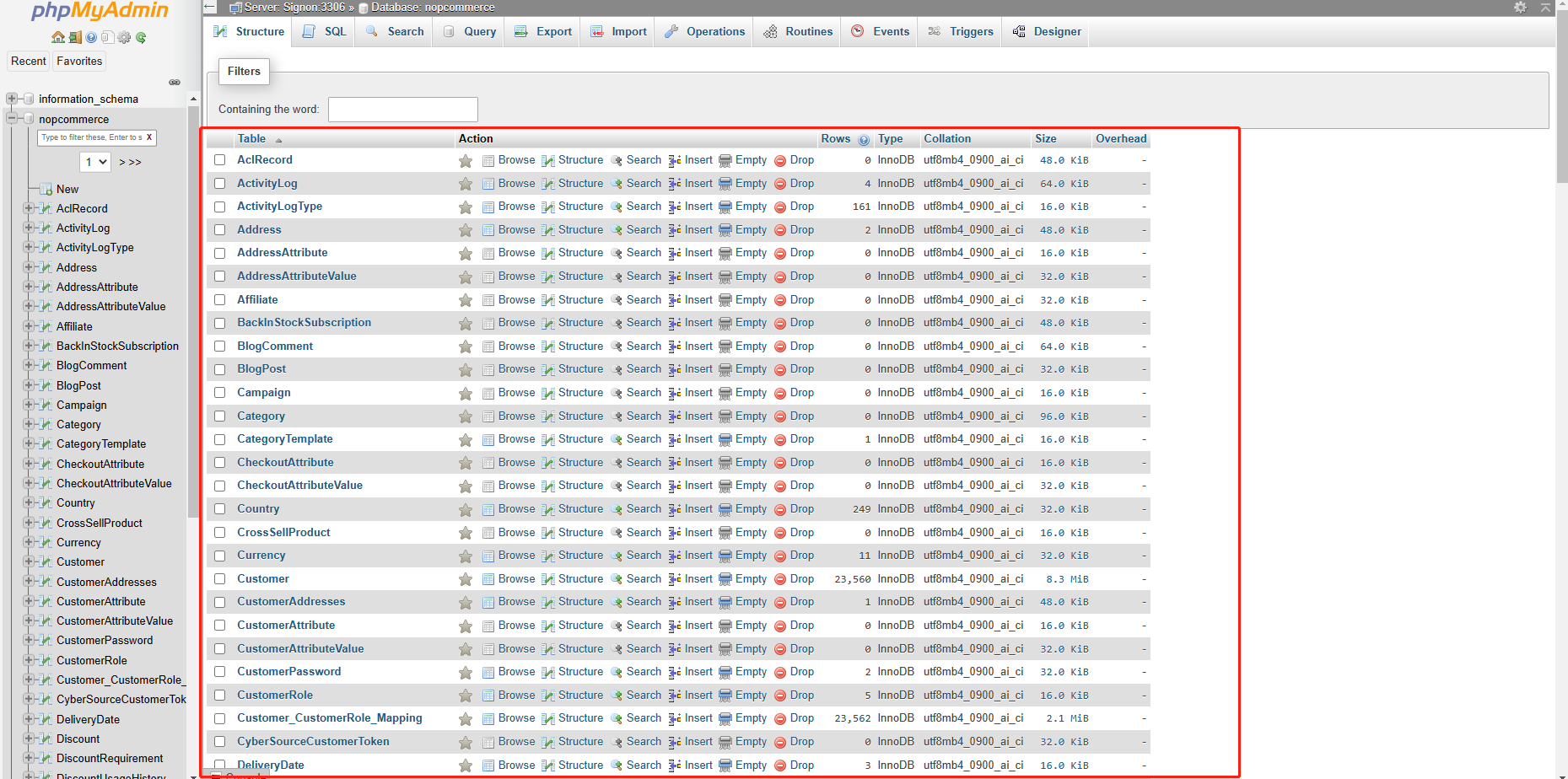
Task: Check the Customer table checkbox
Action: click(x=220, y=579)
